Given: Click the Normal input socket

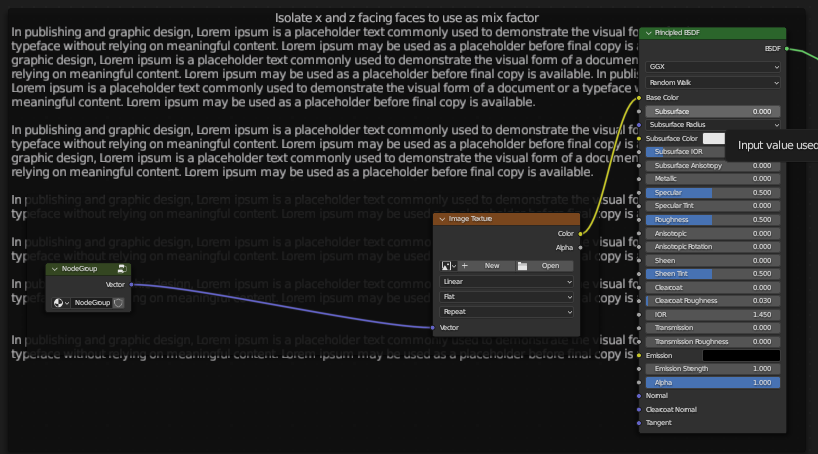Looking at the screenshot, I should click(639, 396).
